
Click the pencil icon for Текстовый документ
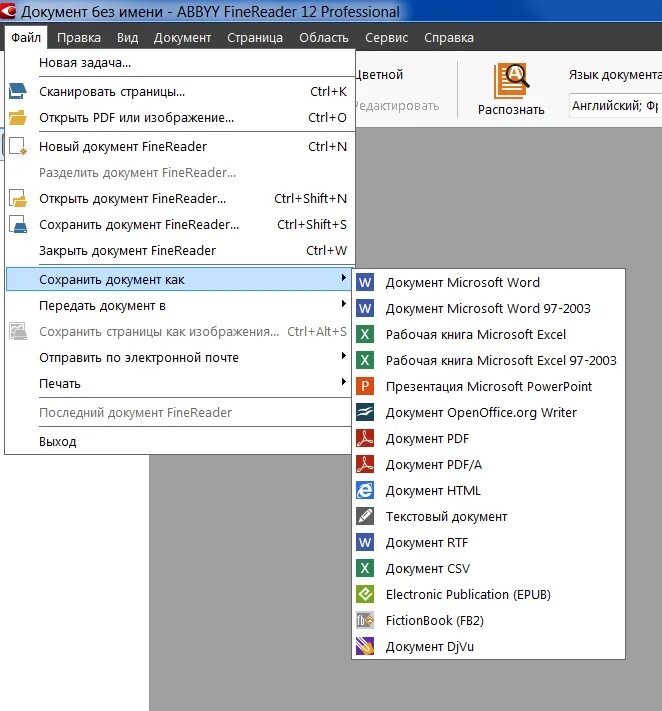pyautogui.click(x=365, y=516)
